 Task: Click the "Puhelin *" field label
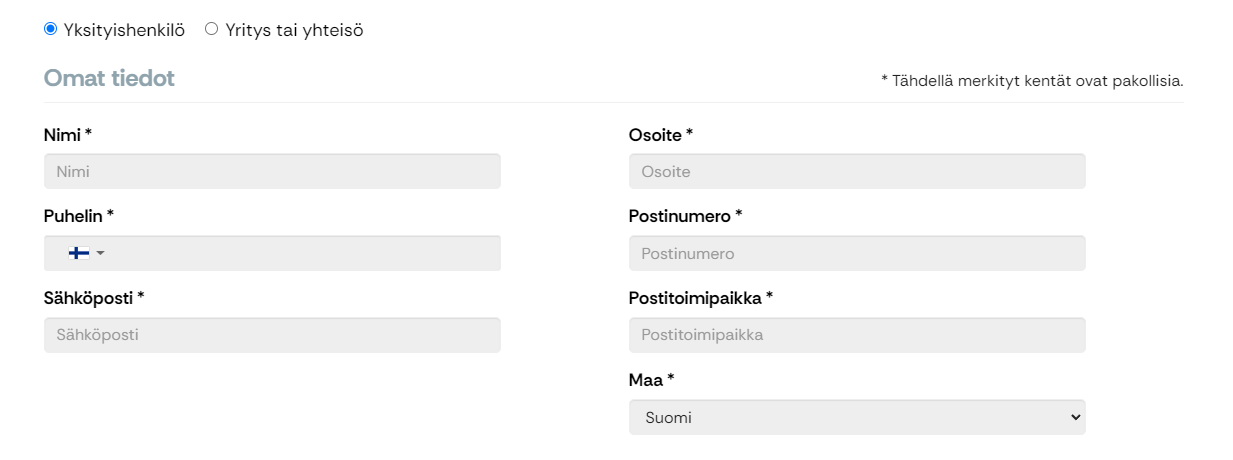click(79, 216)
